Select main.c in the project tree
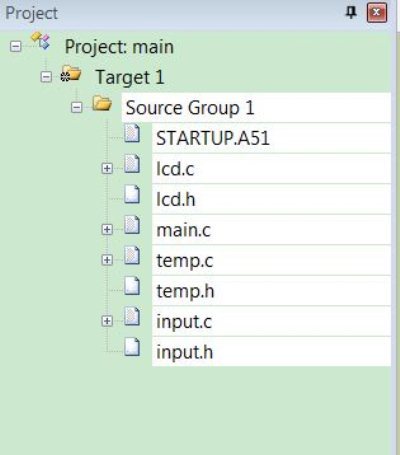Viewport: 400px width, 455px height. tap(183, 230)
